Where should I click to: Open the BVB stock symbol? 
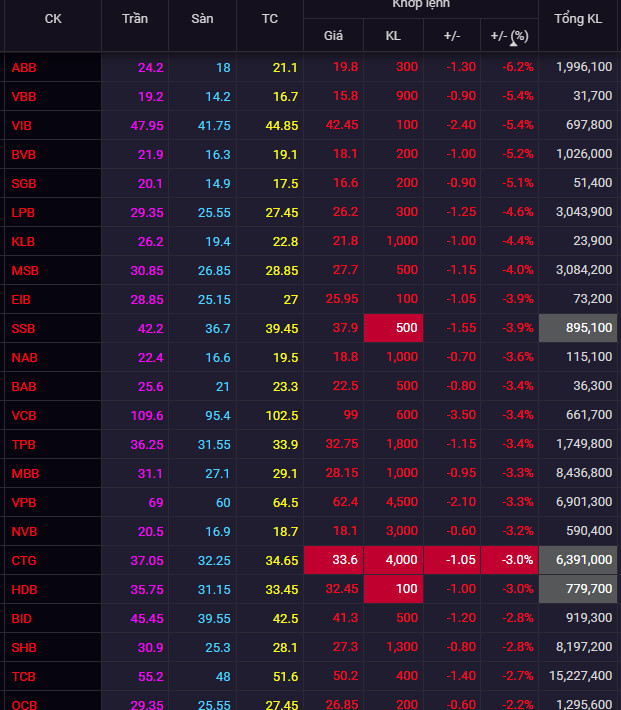[x=24, y=155]
